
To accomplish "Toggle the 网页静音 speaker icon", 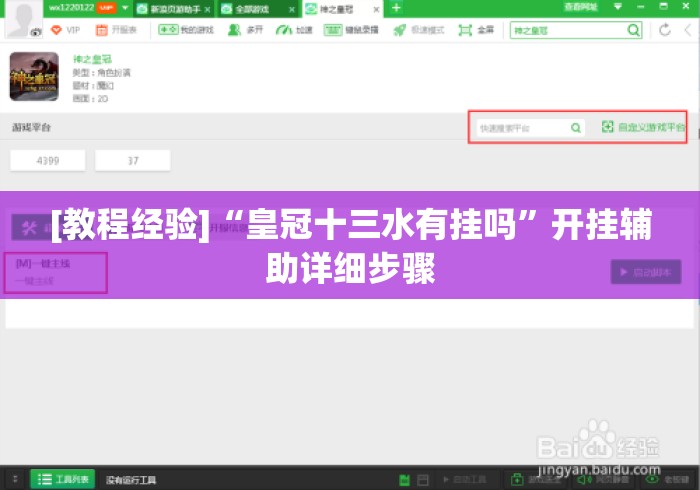I will pyautogui.click(x=584, y=480).
